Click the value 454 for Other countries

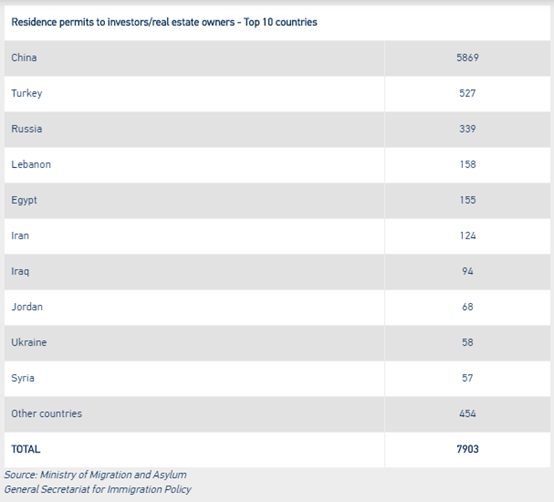467,414
